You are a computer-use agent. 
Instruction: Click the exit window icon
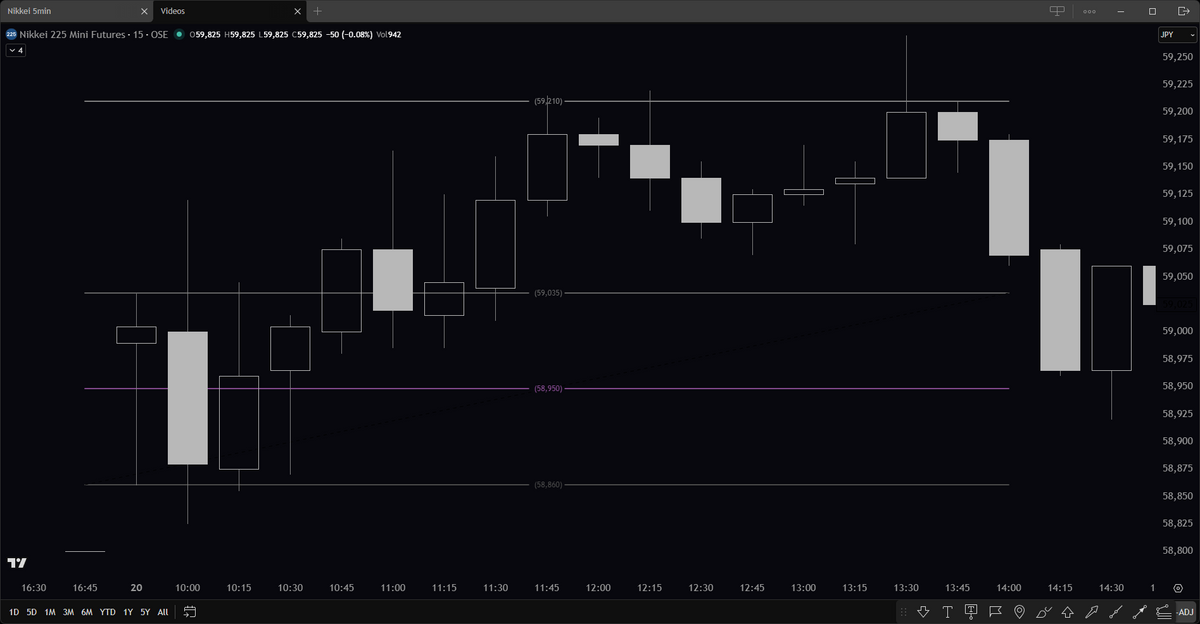[x=1184, y=11]
